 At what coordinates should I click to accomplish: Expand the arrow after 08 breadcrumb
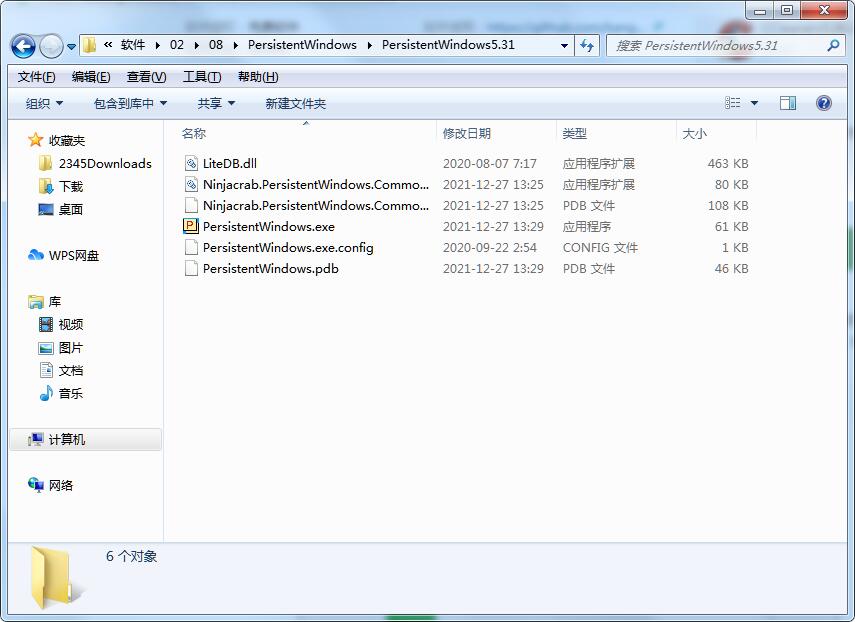[x=236, y=45]
